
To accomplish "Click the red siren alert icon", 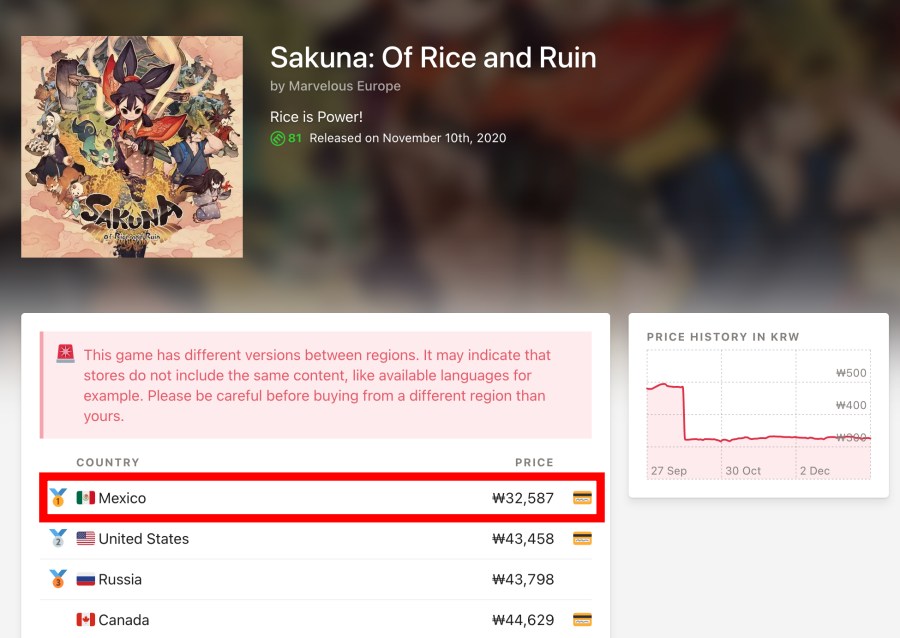I will 65,355.
